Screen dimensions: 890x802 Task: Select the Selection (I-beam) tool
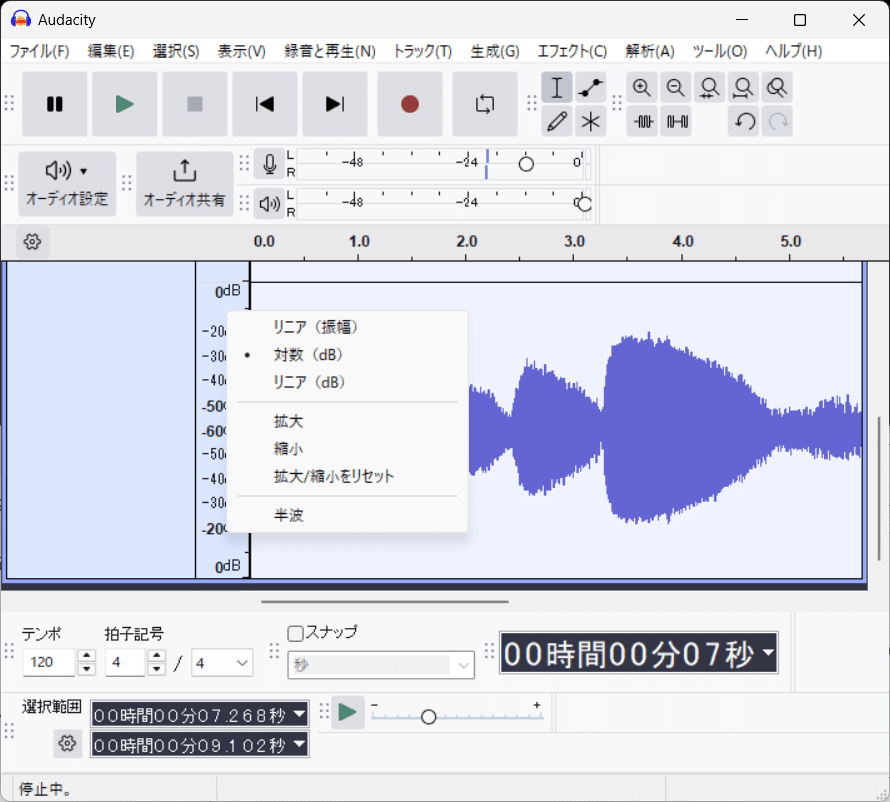[557, 87]
